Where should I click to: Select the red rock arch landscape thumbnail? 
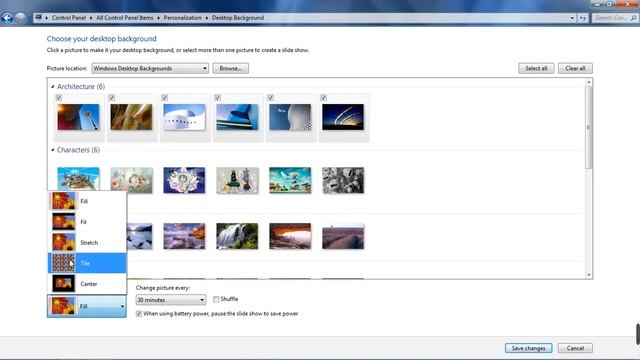click(290, 236)
